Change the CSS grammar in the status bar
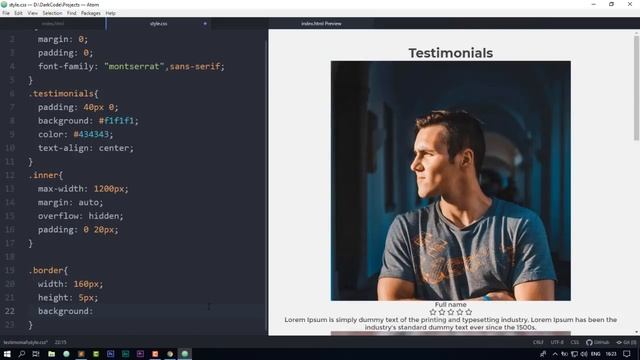The height and width of the screenshot is (360, 640). 575,342
